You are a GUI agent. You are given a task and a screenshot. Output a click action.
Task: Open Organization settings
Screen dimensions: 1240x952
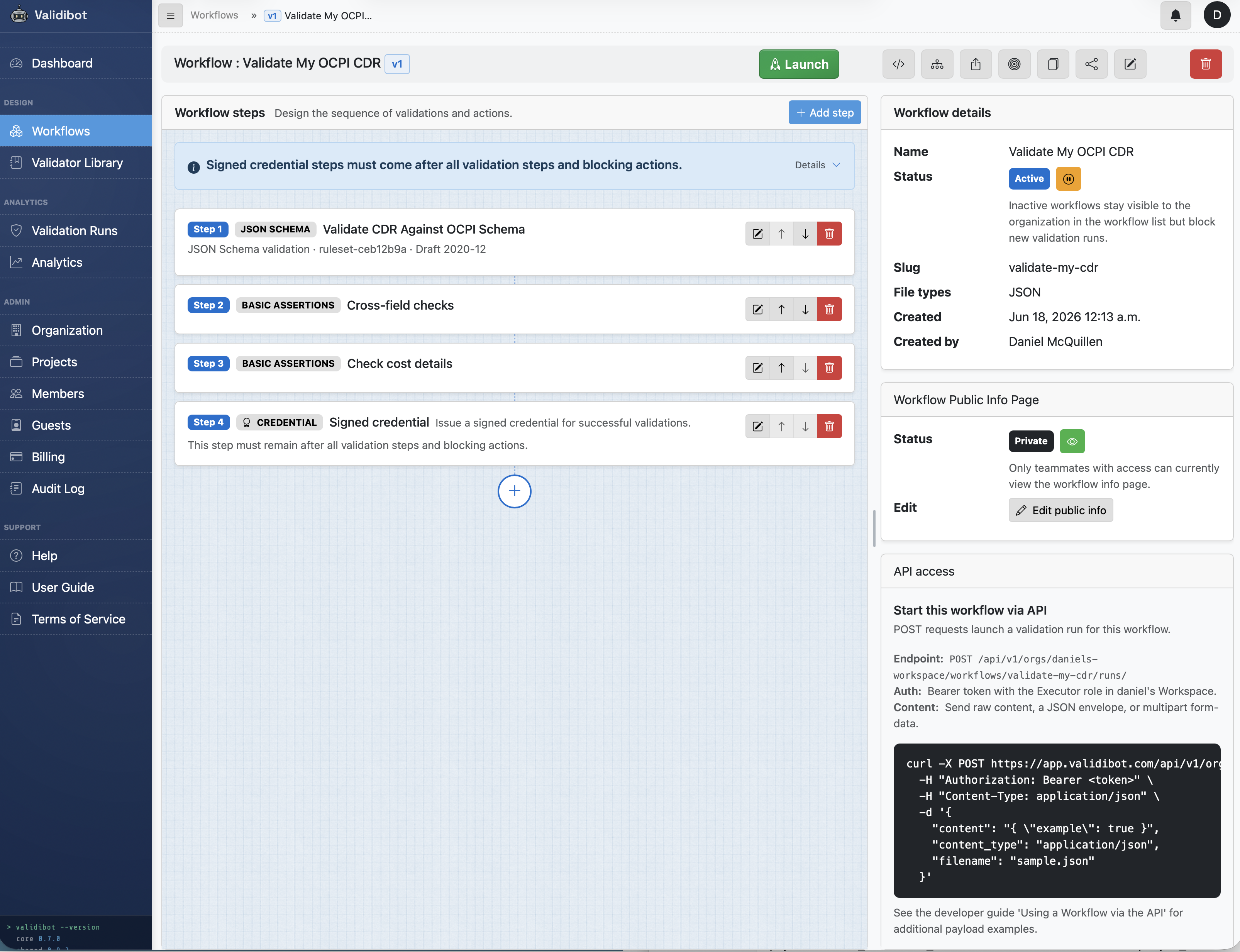(76, 330)
